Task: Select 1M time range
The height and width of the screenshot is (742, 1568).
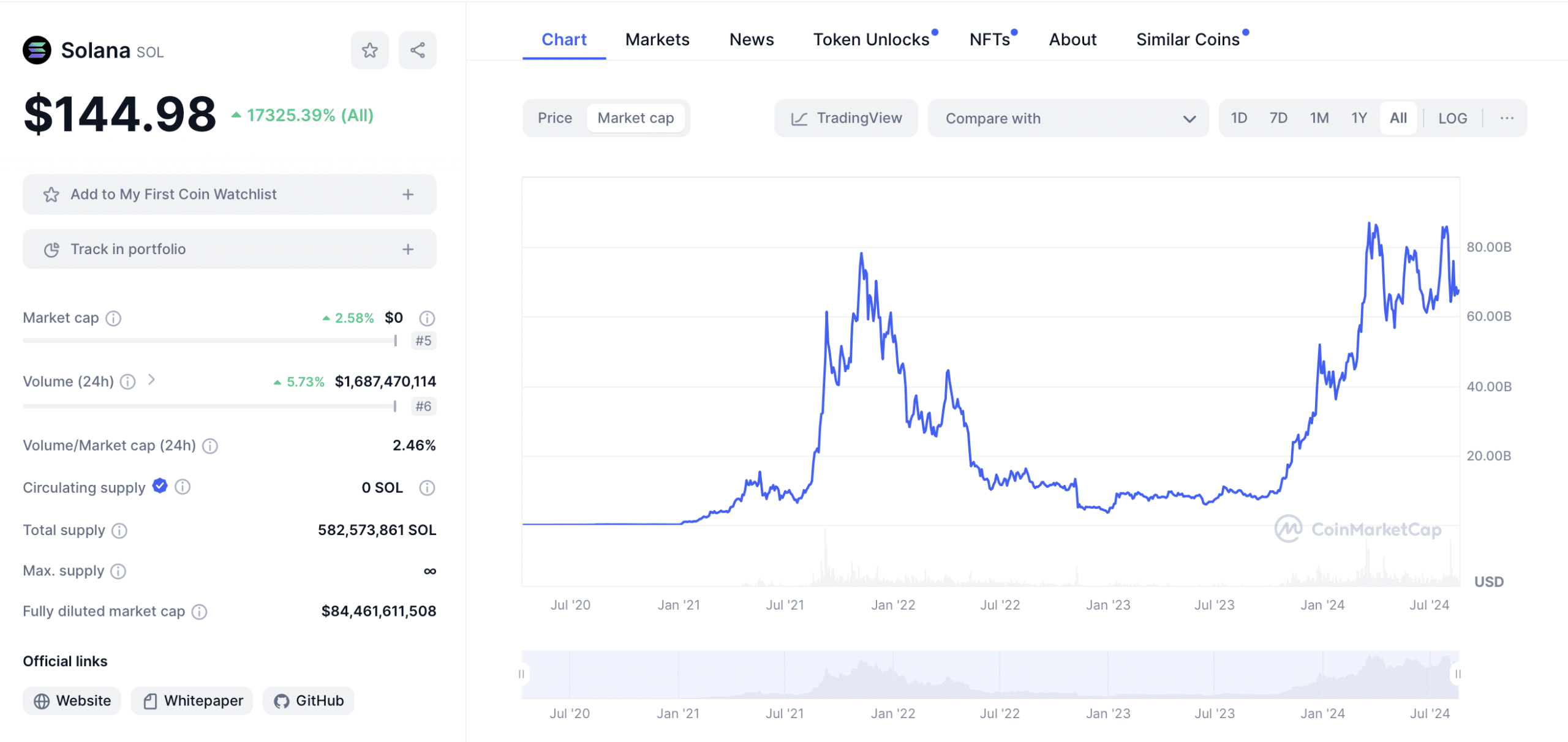Action: pos(1319,118)
